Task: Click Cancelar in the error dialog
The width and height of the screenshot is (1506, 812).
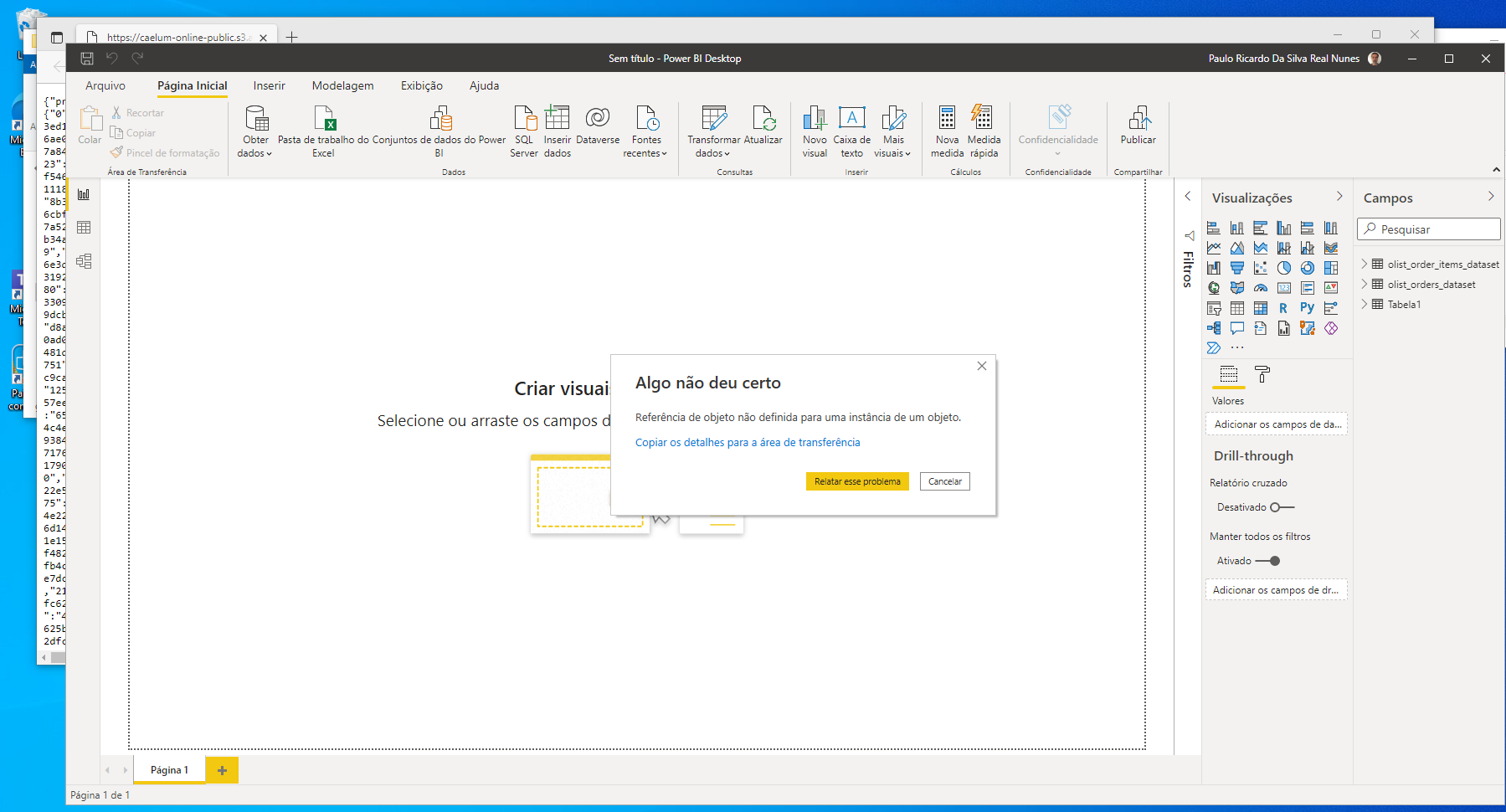Action: [944, 481]
